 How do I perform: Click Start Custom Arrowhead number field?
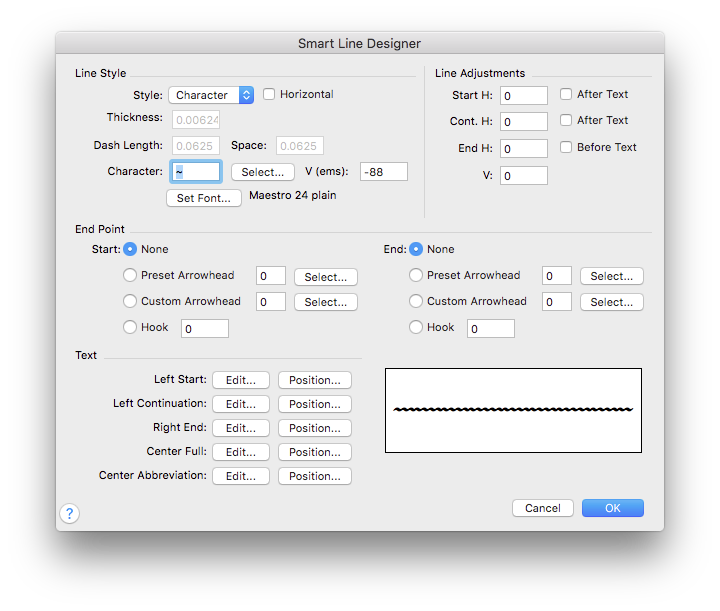point(271,302)
